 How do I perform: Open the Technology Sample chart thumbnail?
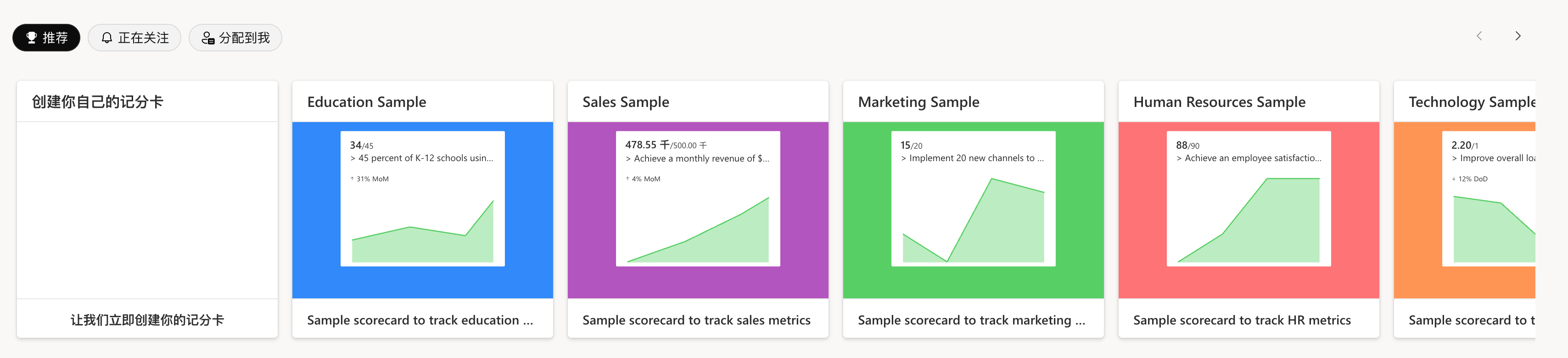(x=1488, y=199)
